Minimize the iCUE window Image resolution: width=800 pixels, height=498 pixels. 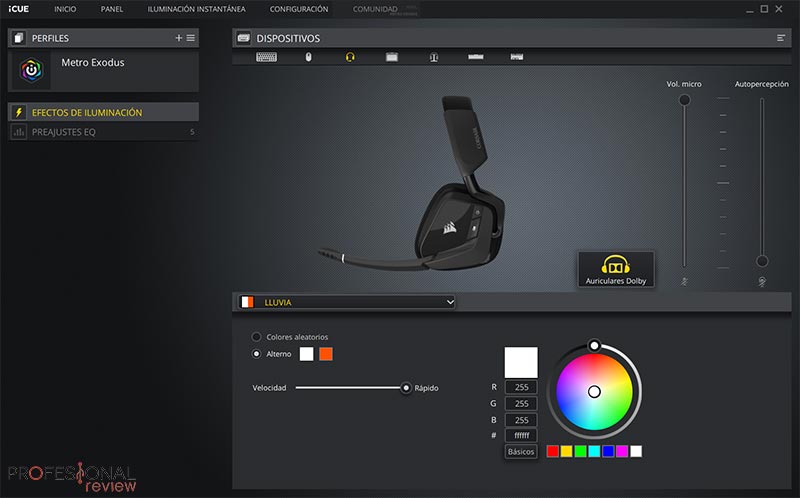pyautogui.click(x=749, y=9)
